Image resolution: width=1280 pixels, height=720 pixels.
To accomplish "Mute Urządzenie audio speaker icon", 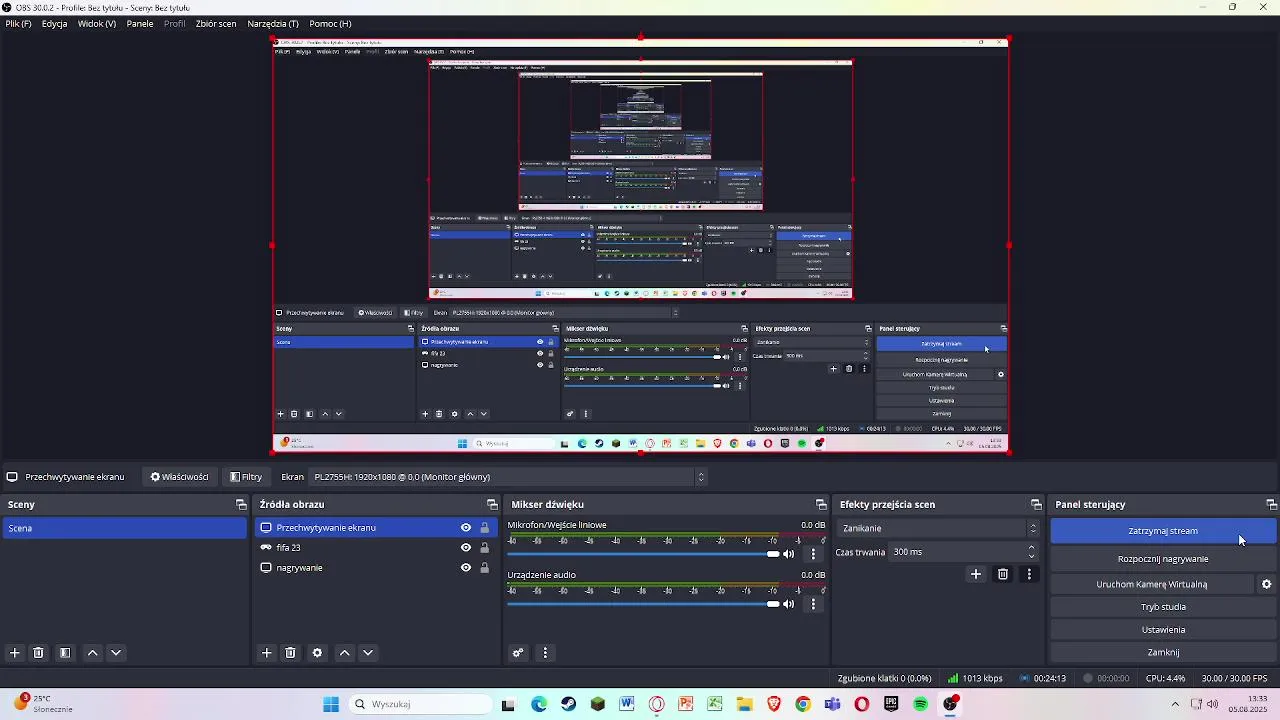I will click(x=789, y=604).
